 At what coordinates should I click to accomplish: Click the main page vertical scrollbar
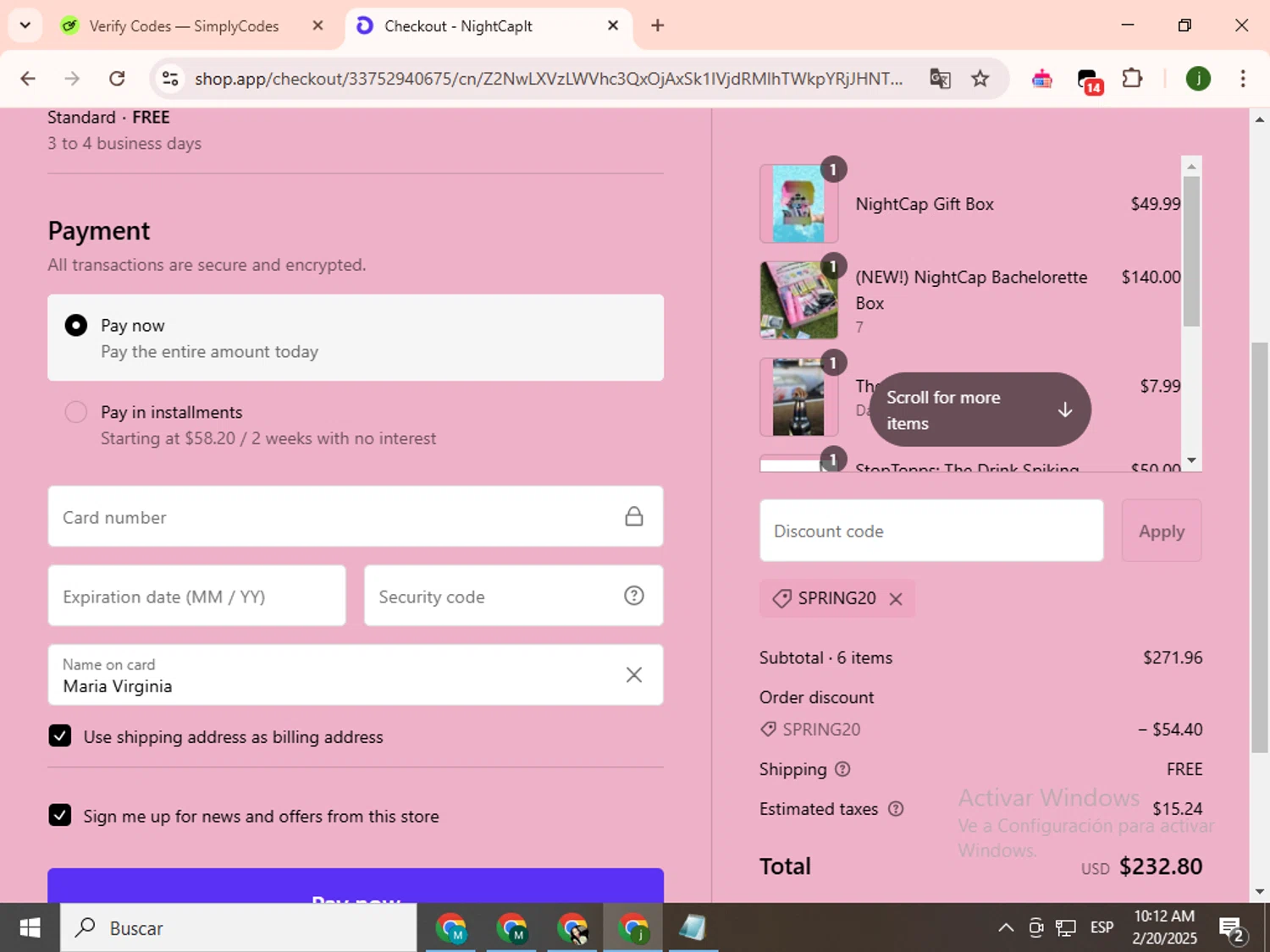1260,547
